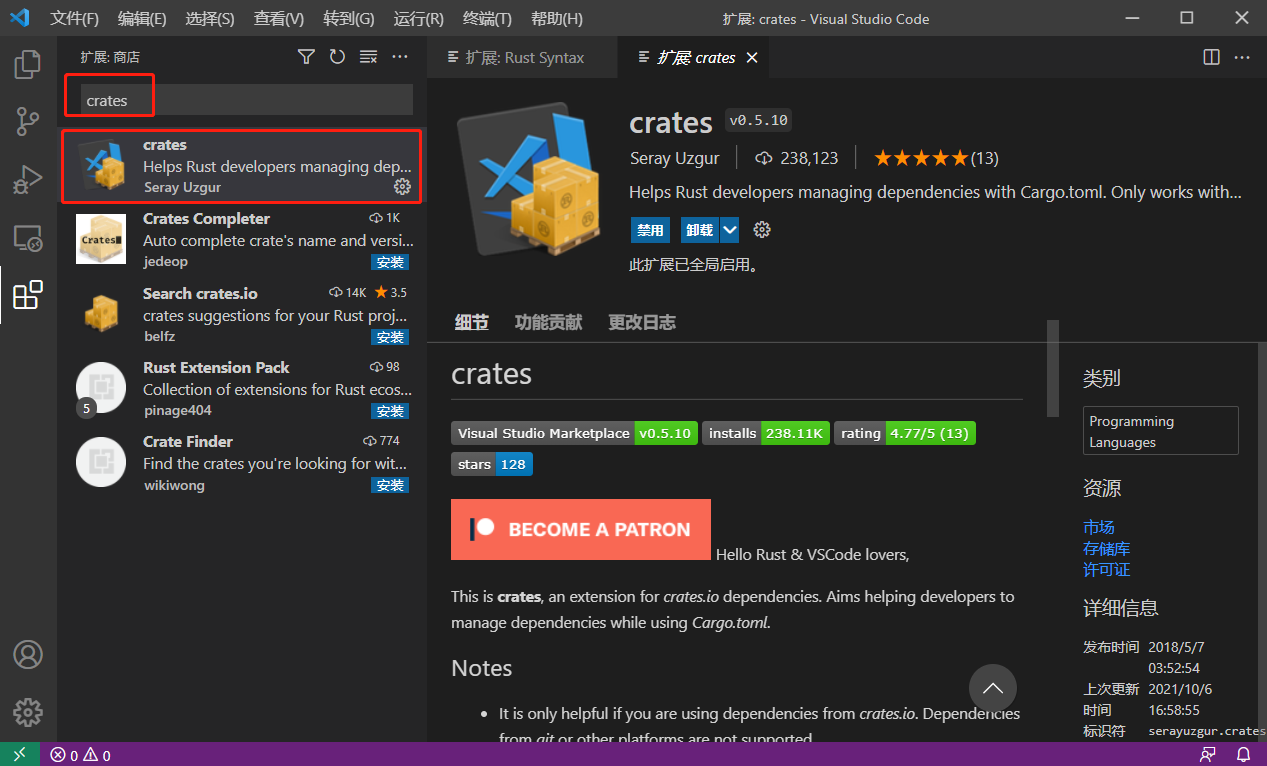This screenshot has width=1267, height=766.
Task: Select the crates extension in results list
Action: pos(241,165)
